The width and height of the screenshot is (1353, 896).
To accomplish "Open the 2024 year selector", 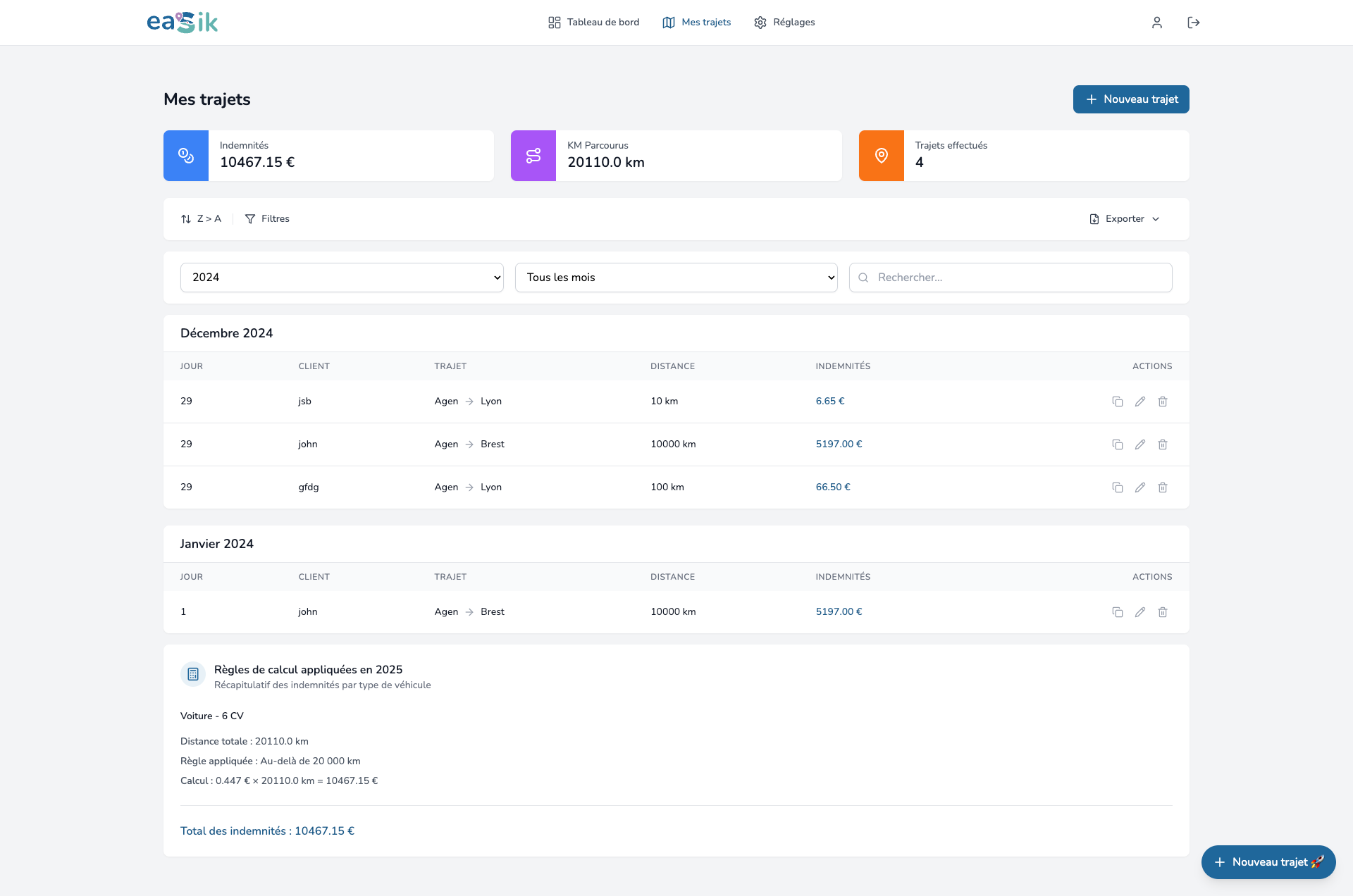I will [342, 278].
